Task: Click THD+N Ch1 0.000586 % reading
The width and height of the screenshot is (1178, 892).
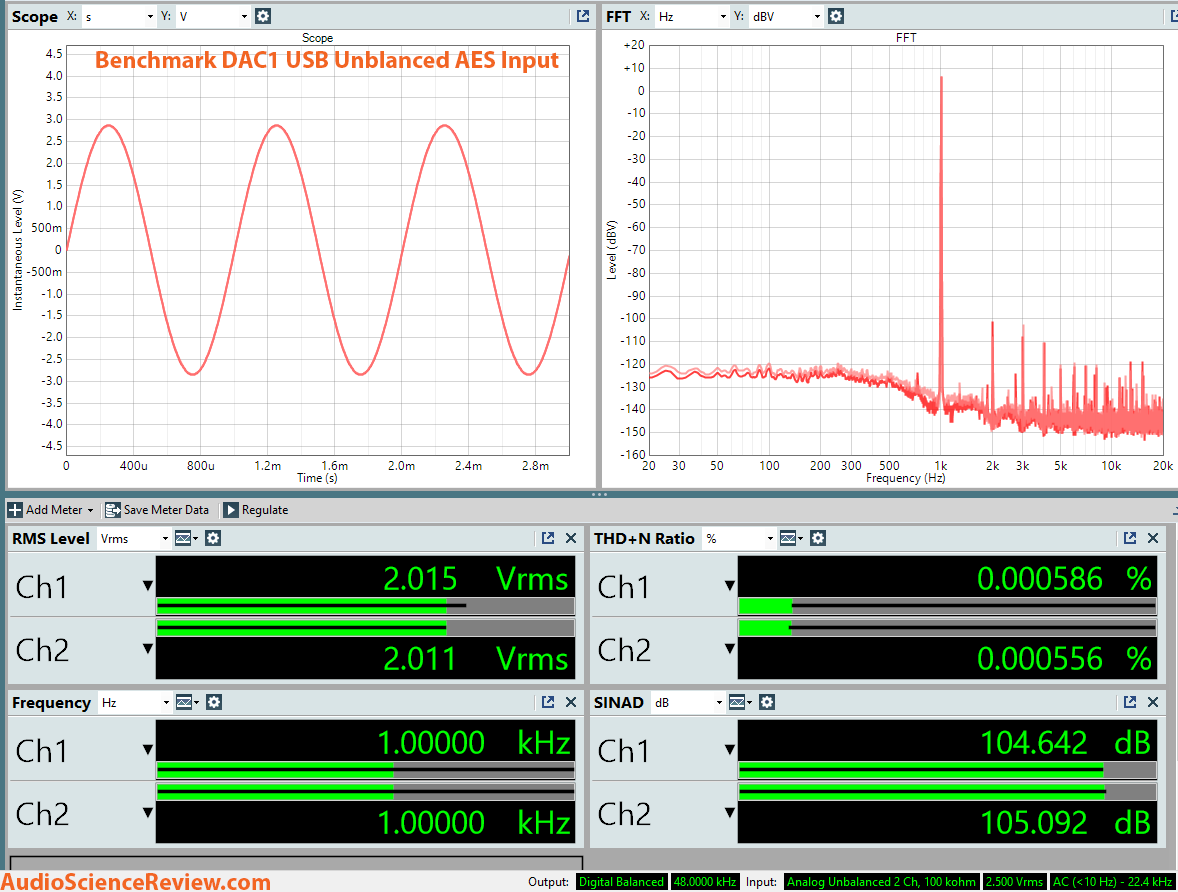Action: click(x=1064, y=579)
